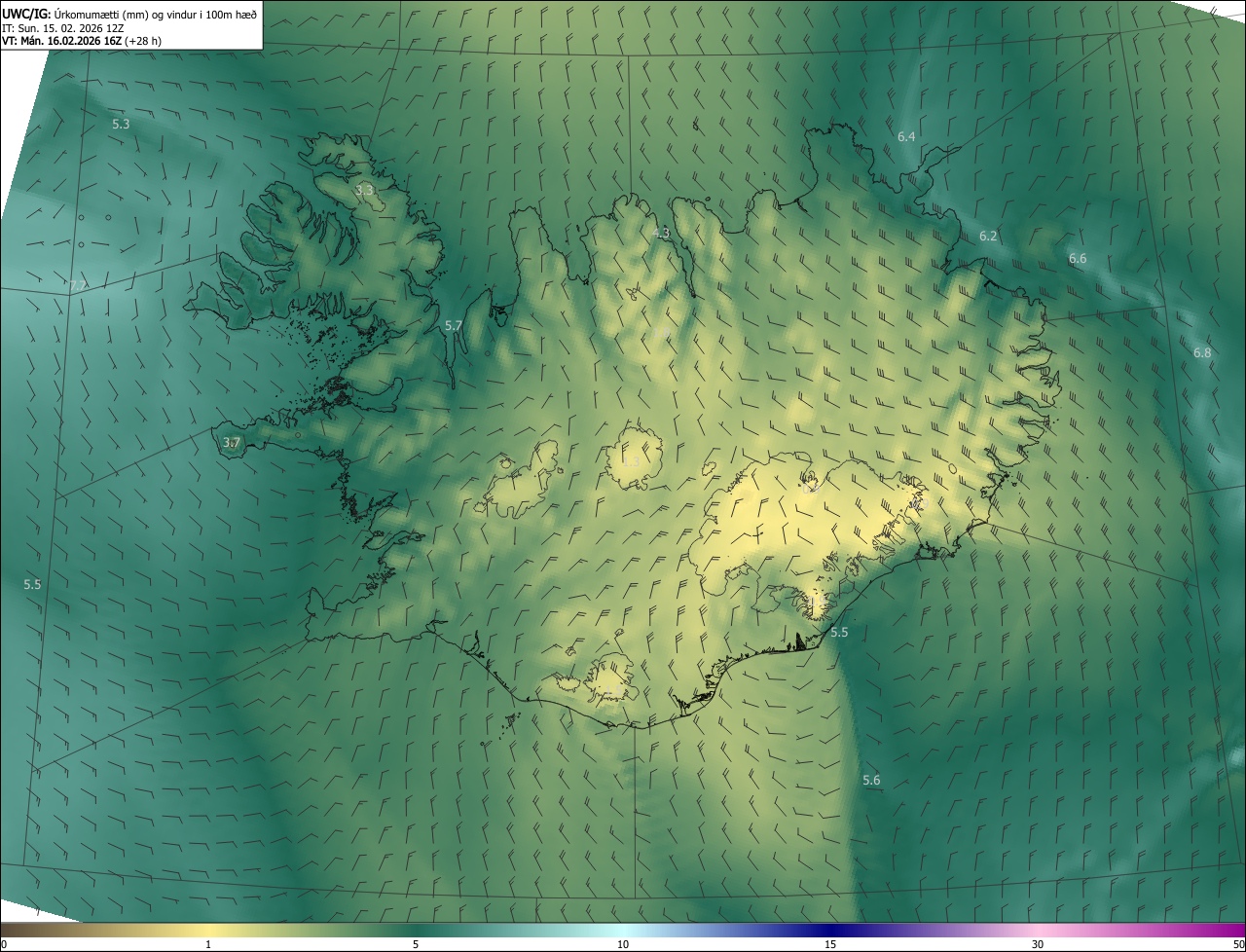This screenshot has width=1246, height=952.
Task: Click the colorbar tick label '1'
Action: coord(208,945)
